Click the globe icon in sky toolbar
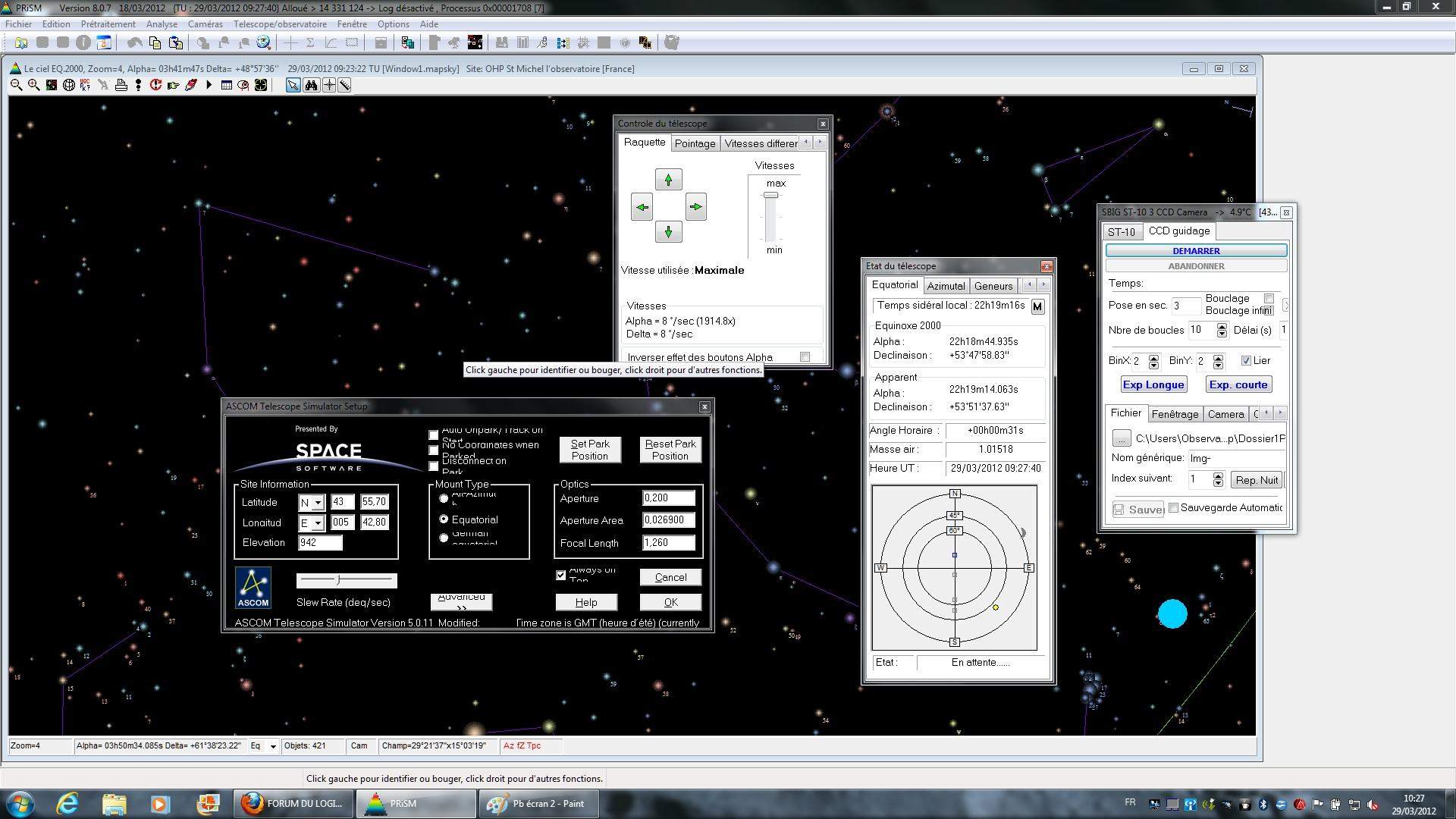The height and width of the screenshot is (819, 1456). point(68,85)
